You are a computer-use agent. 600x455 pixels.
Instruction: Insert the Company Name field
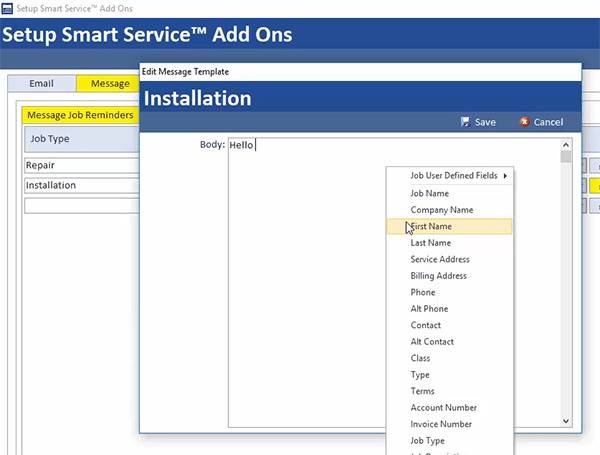pos(450,210)
